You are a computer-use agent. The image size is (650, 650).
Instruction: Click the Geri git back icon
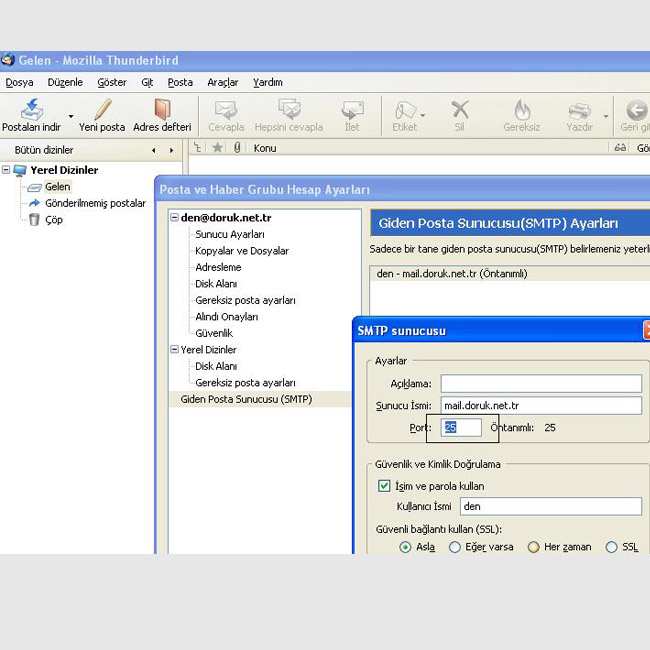pos(636,110)
